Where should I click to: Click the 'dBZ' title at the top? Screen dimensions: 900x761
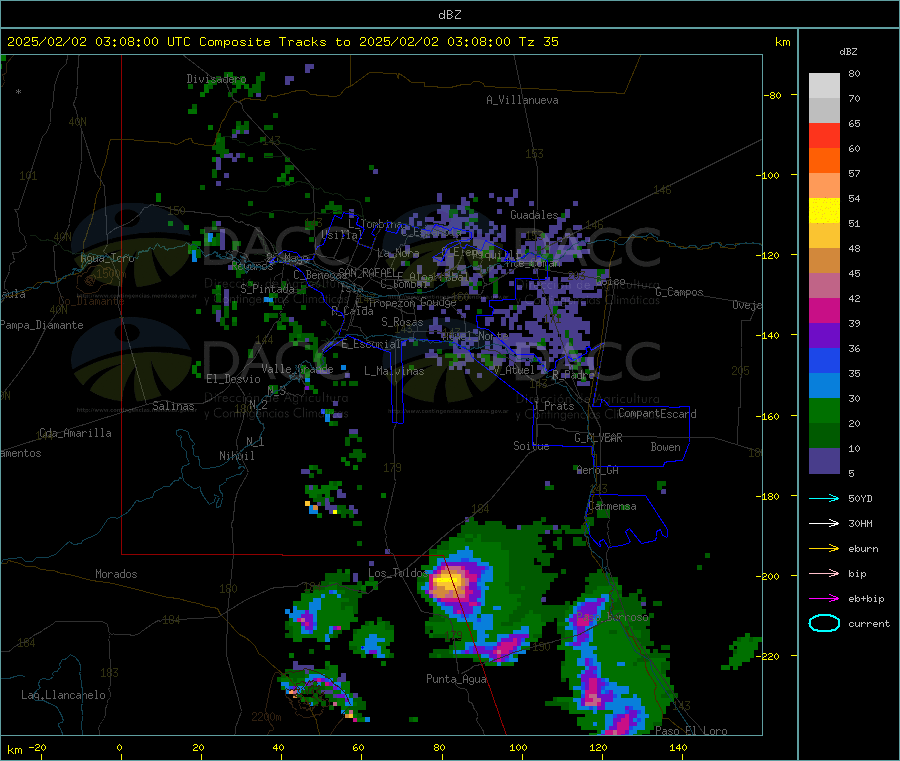[x=449, y=15]
